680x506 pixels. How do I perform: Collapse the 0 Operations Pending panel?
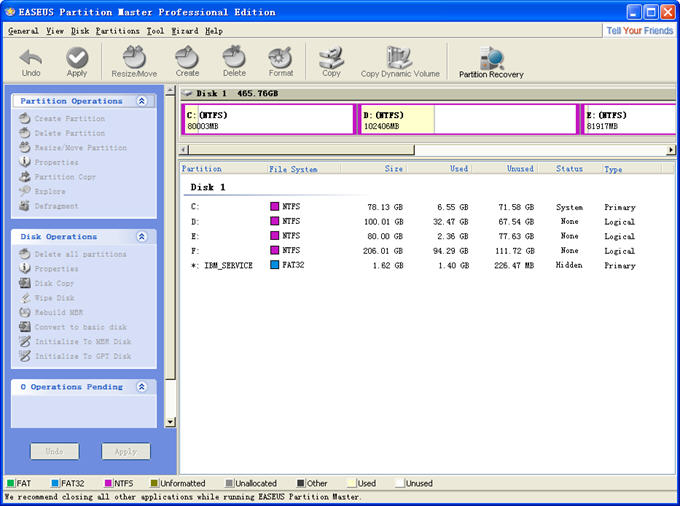(142, 387)
